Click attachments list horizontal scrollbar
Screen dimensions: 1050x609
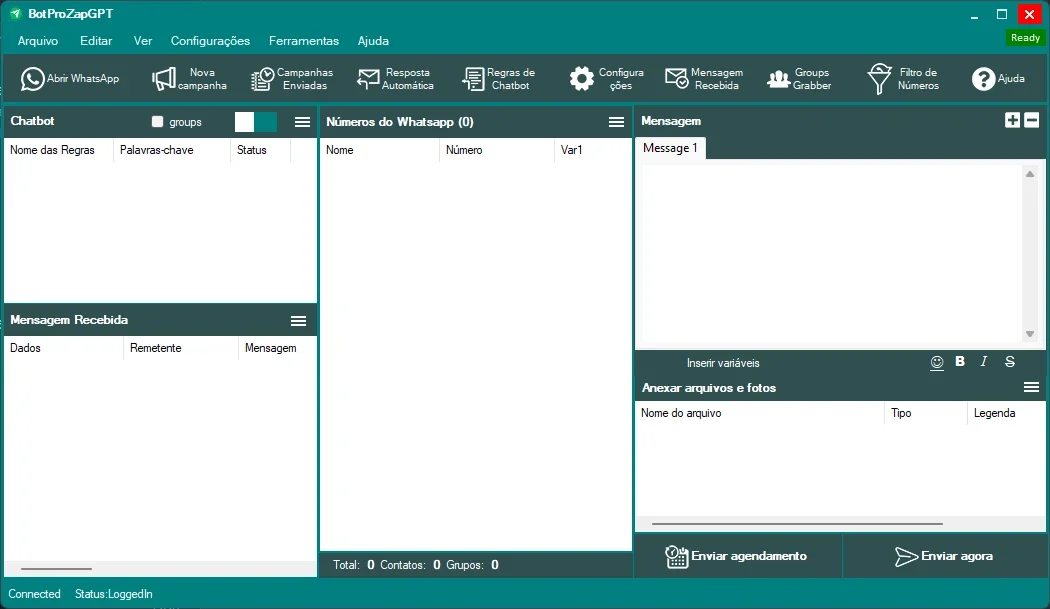coord(797,524)
